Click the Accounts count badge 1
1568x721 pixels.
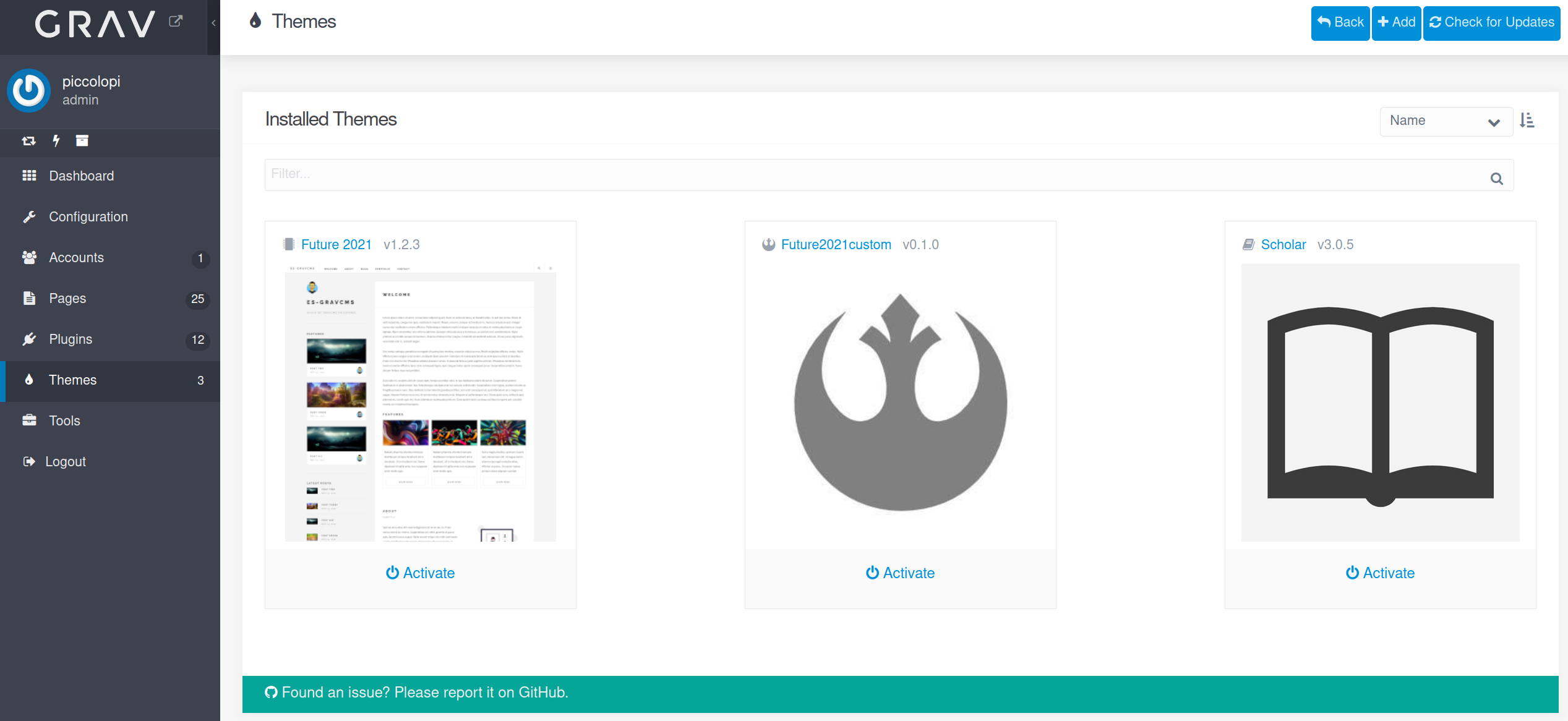pyautogui.click(x=200, y=258)
